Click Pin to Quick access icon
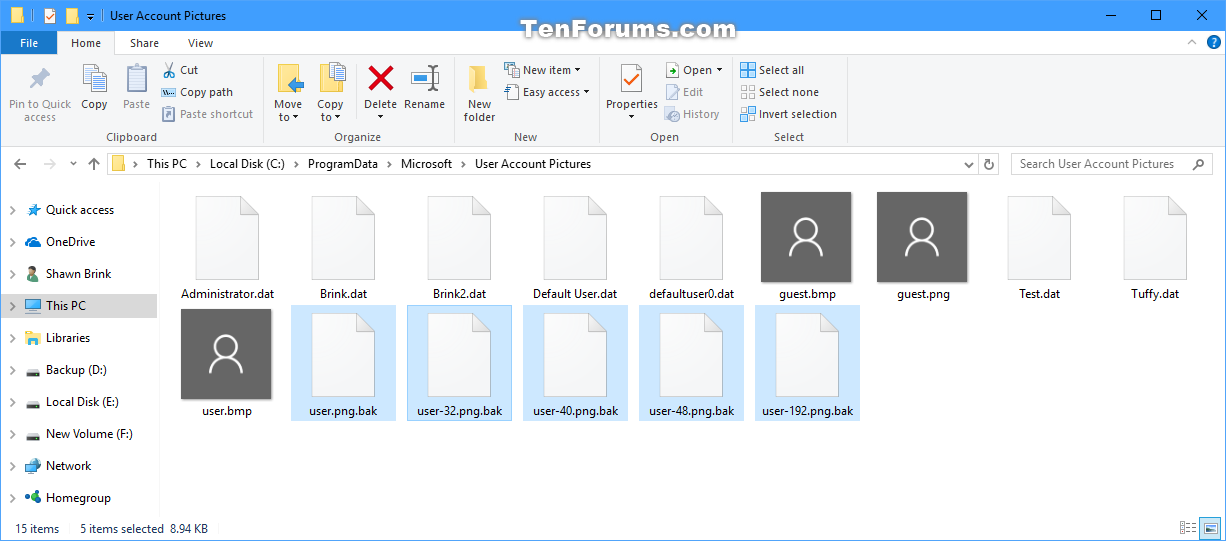Image resolution: width=1226 pixels, height=541 pixels. click(x=40, y=80)
